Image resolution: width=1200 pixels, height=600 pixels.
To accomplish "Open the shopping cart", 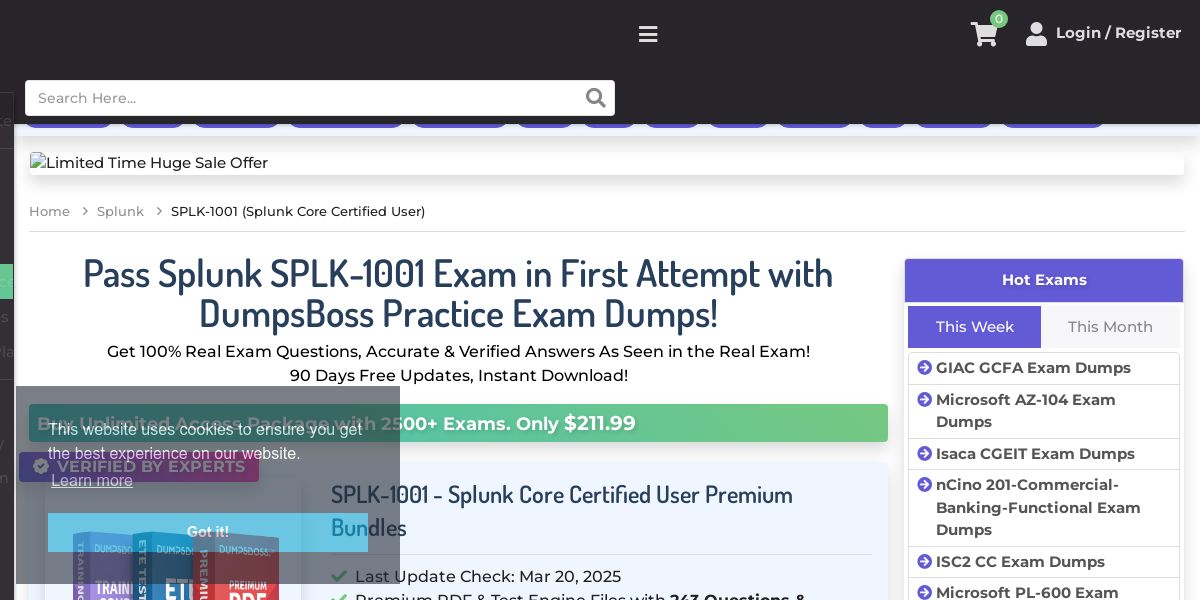I will point(984,35).
